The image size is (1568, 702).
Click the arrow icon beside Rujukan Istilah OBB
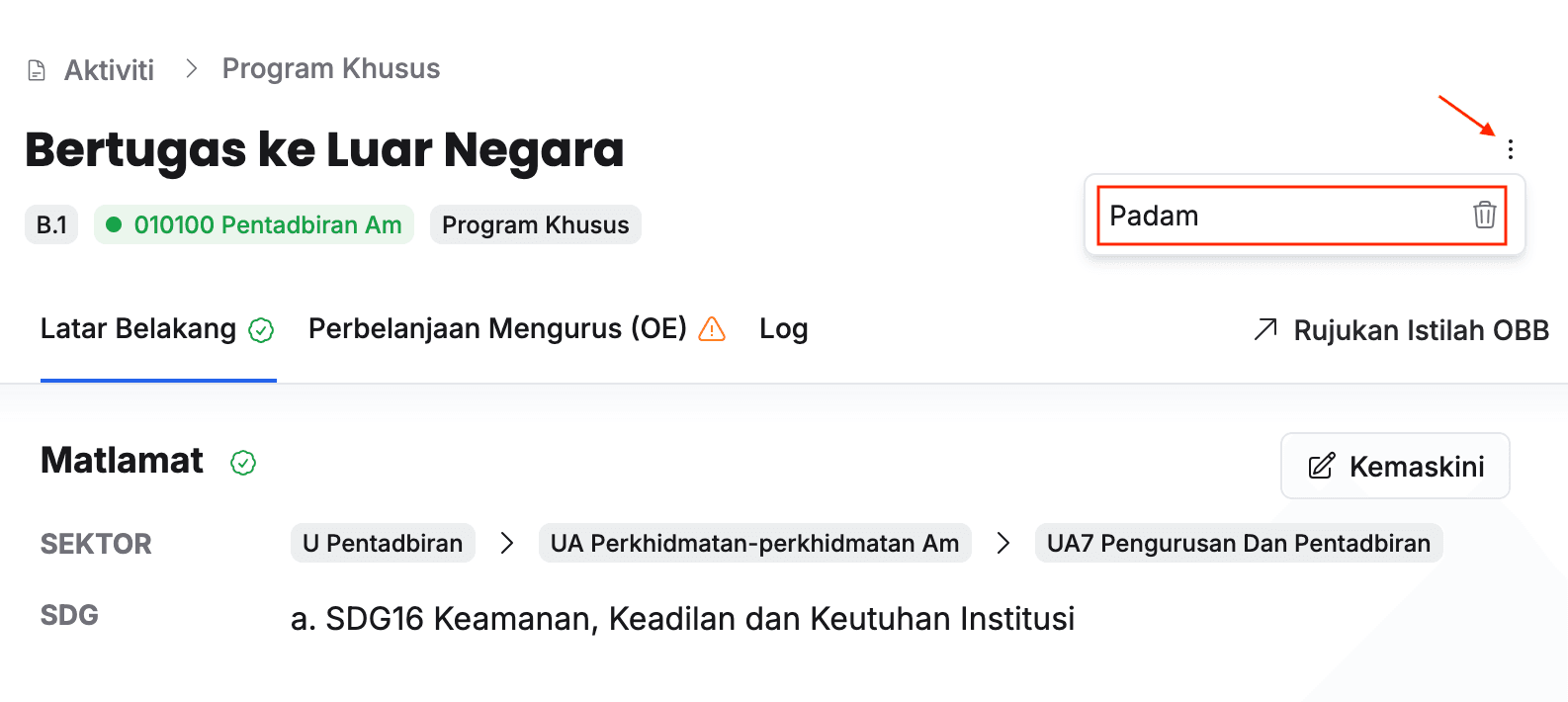coord(1265,329)
